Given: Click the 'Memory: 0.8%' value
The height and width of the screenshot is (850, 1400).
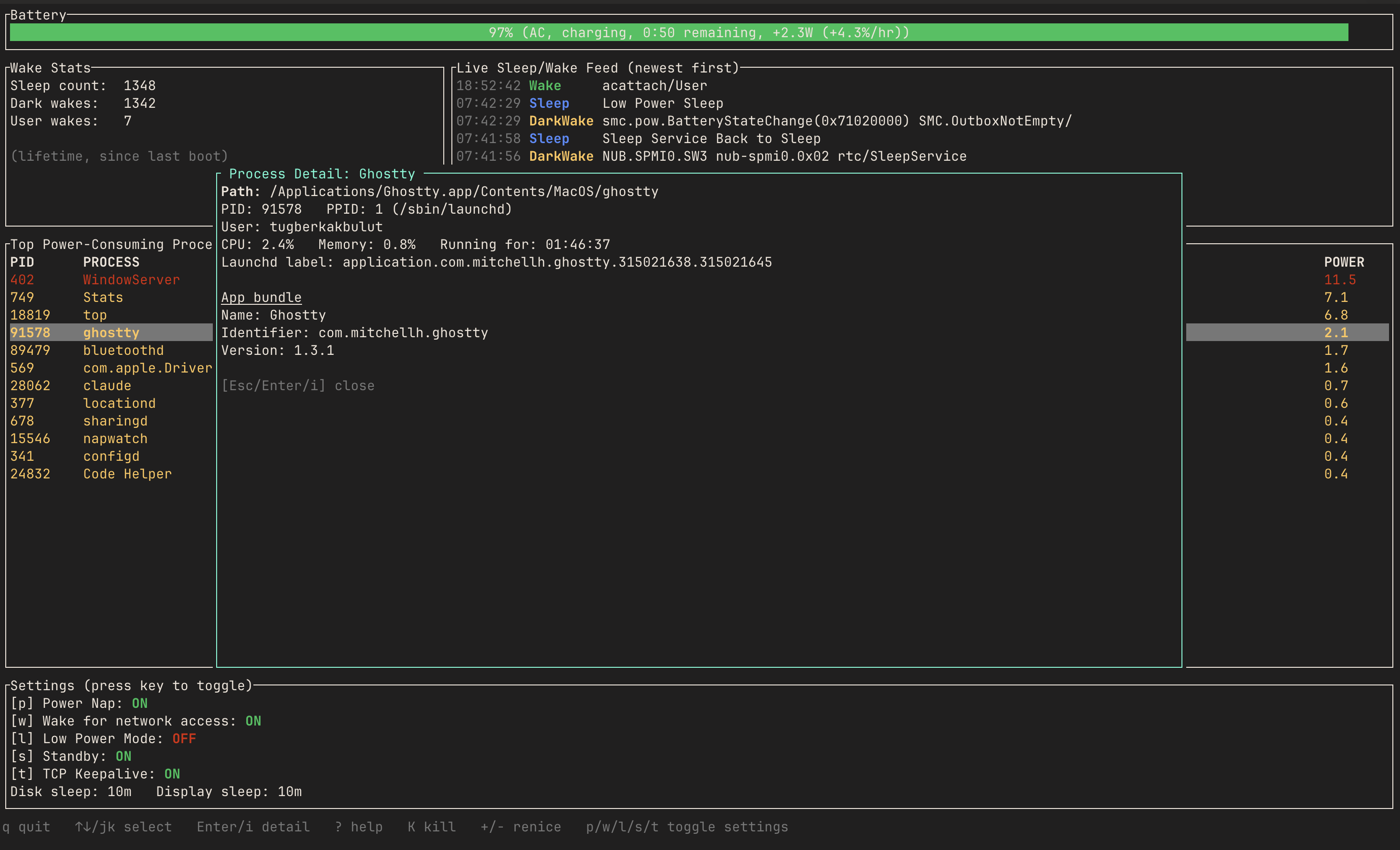Looking at the screenshot, I should pos(367,244).
